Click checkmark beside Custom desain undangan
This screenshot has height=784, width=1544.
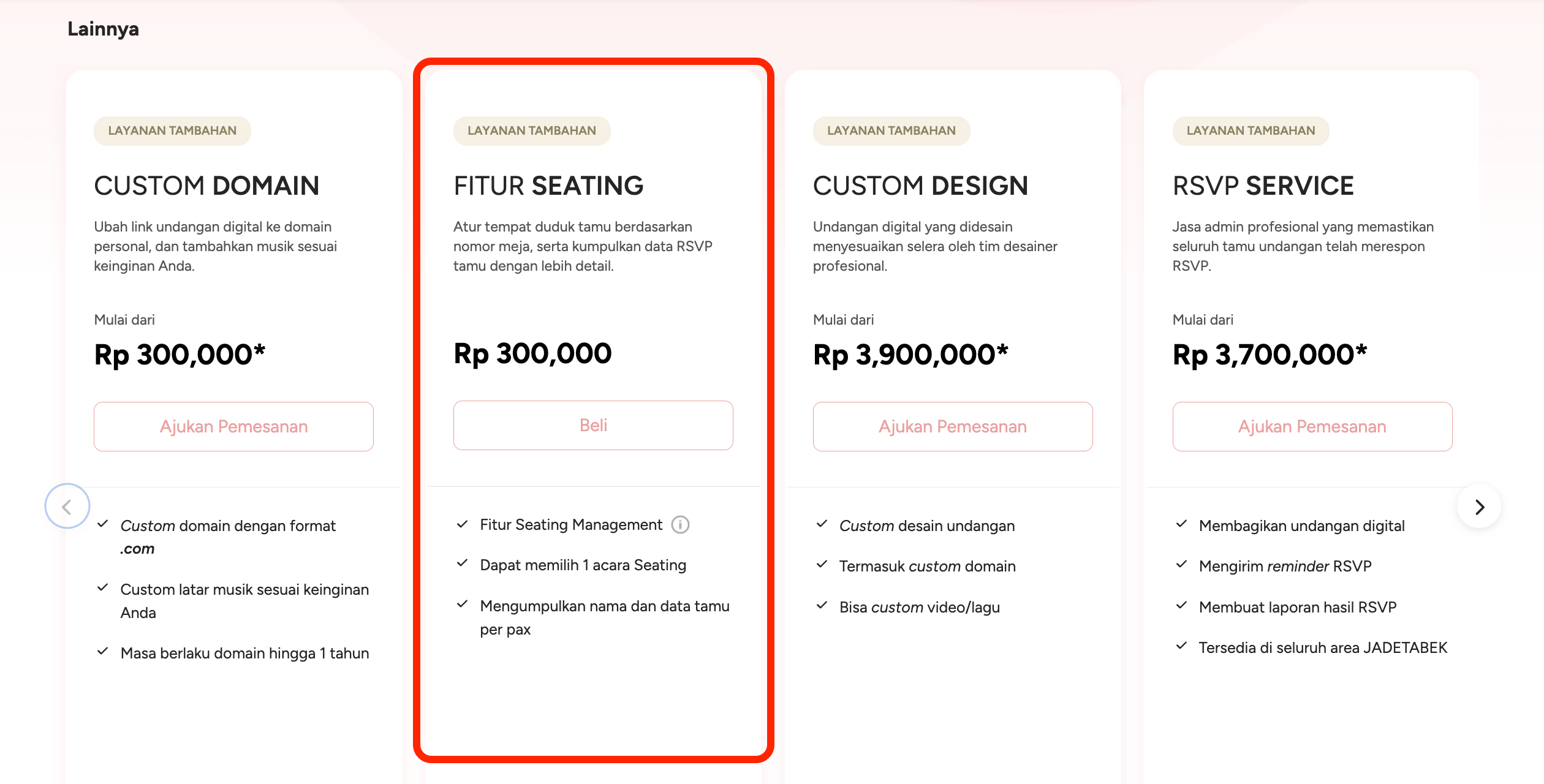click(x=822, y=524)
